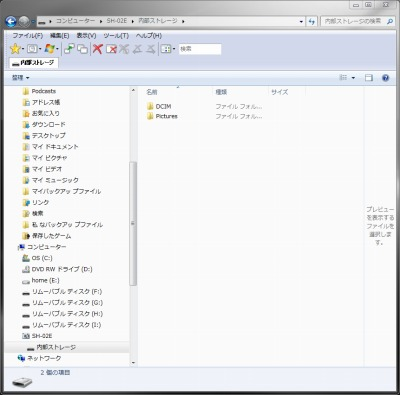Viewport: 400px width, 395px height.
Task: Expand the address bar history dropdown
Action: [301, 22]
